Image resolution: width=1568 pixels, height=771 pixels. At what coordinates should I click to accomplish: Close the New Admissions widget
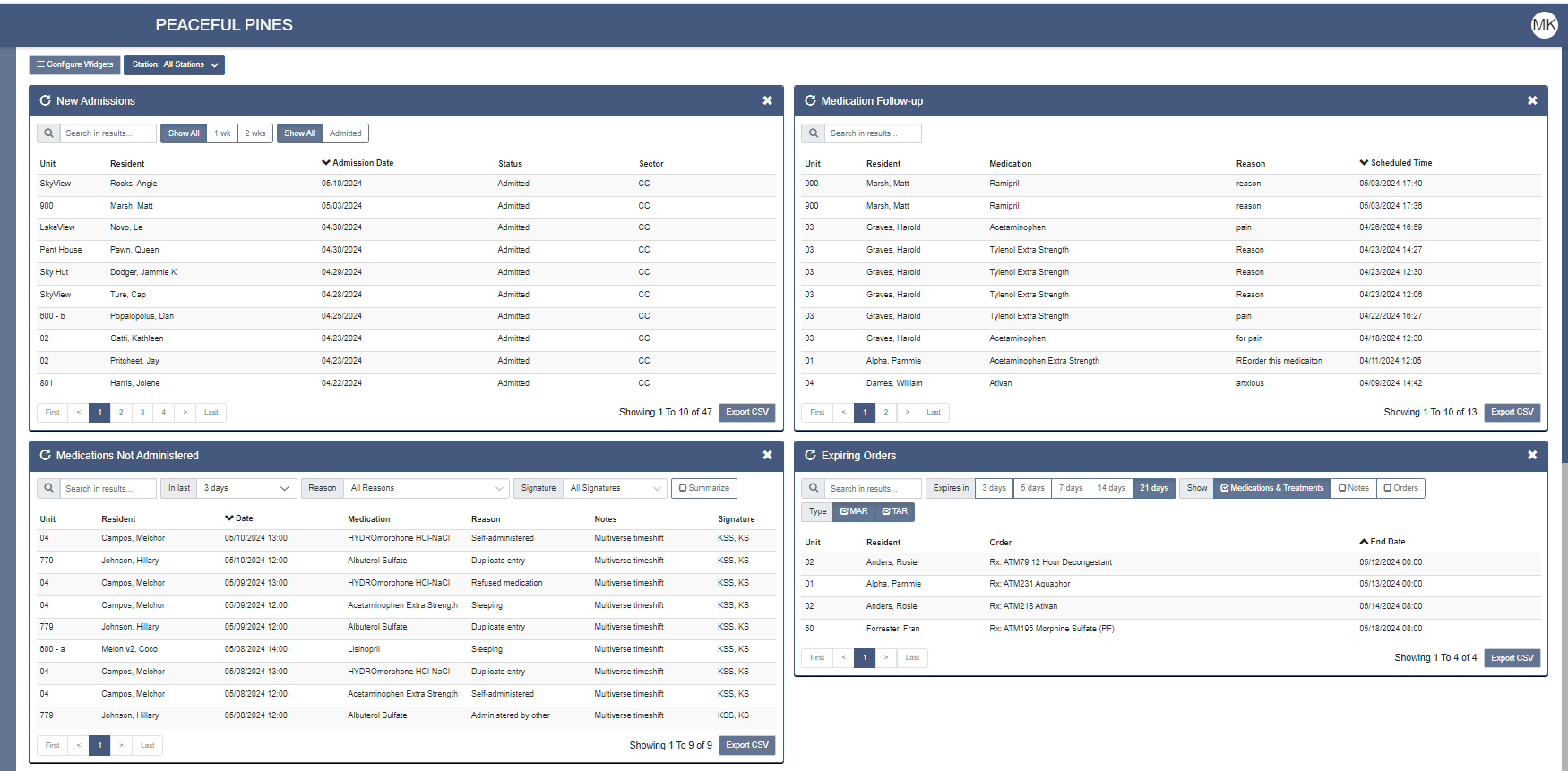coord(767,101)
